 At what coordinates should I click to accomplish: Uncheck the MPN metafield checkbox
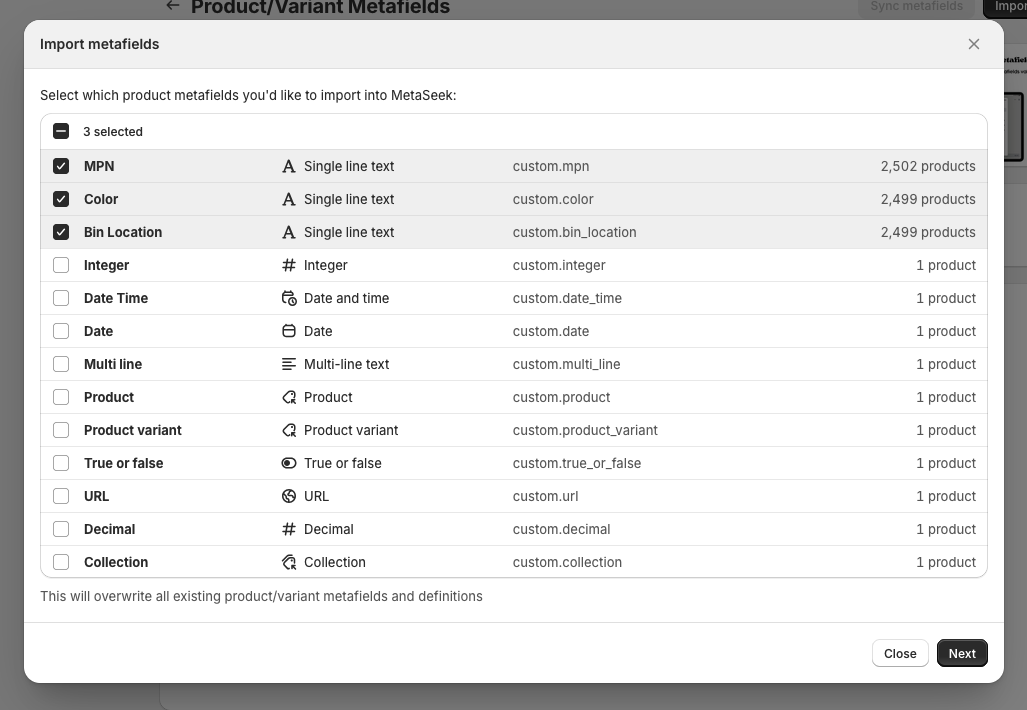(x=61, y=166)
